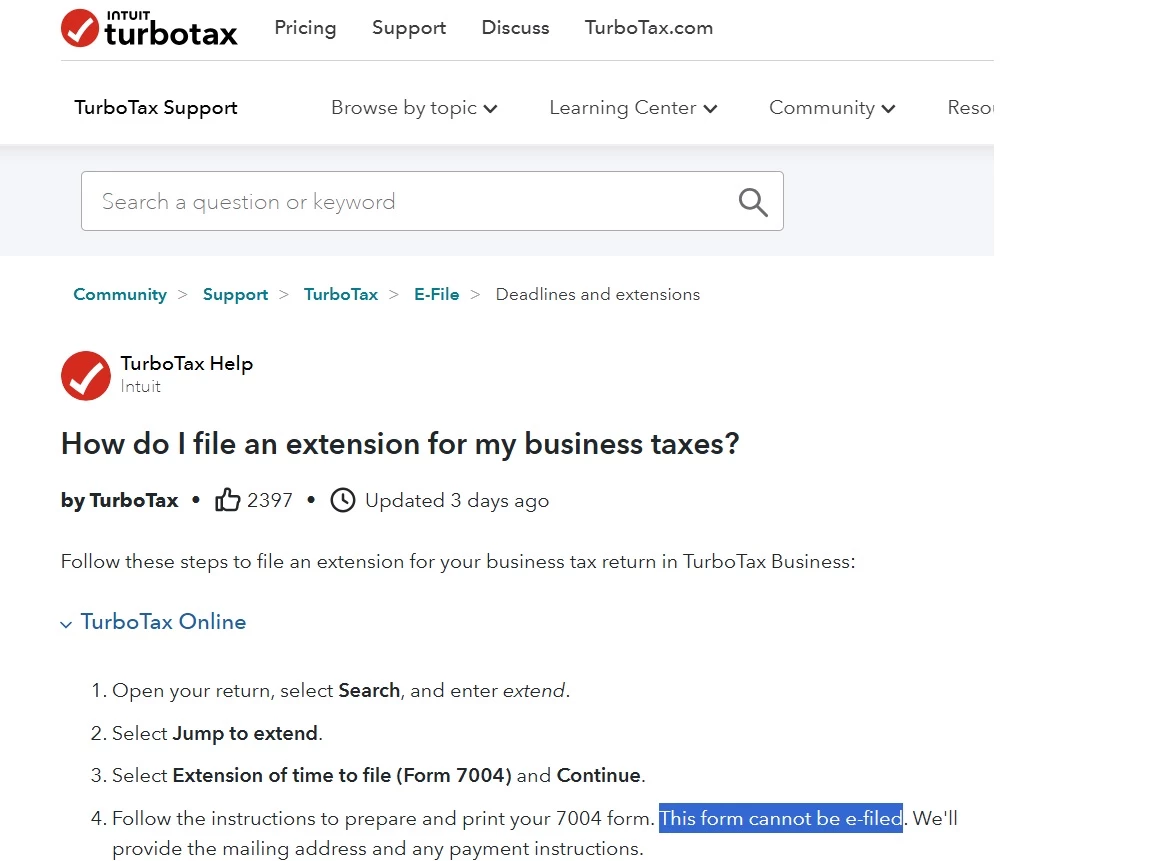The image size is (1152, 861).
Task: Click the TurboTax Help avatar icon
Action: point(86,375)
